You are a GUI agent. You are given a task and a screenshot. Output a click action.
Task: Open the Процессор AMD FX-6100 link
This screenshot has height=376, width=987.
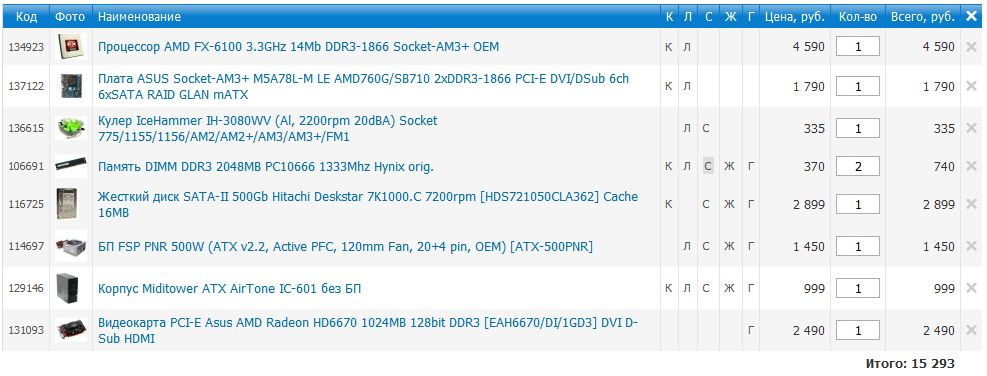[x=298, y=47]
